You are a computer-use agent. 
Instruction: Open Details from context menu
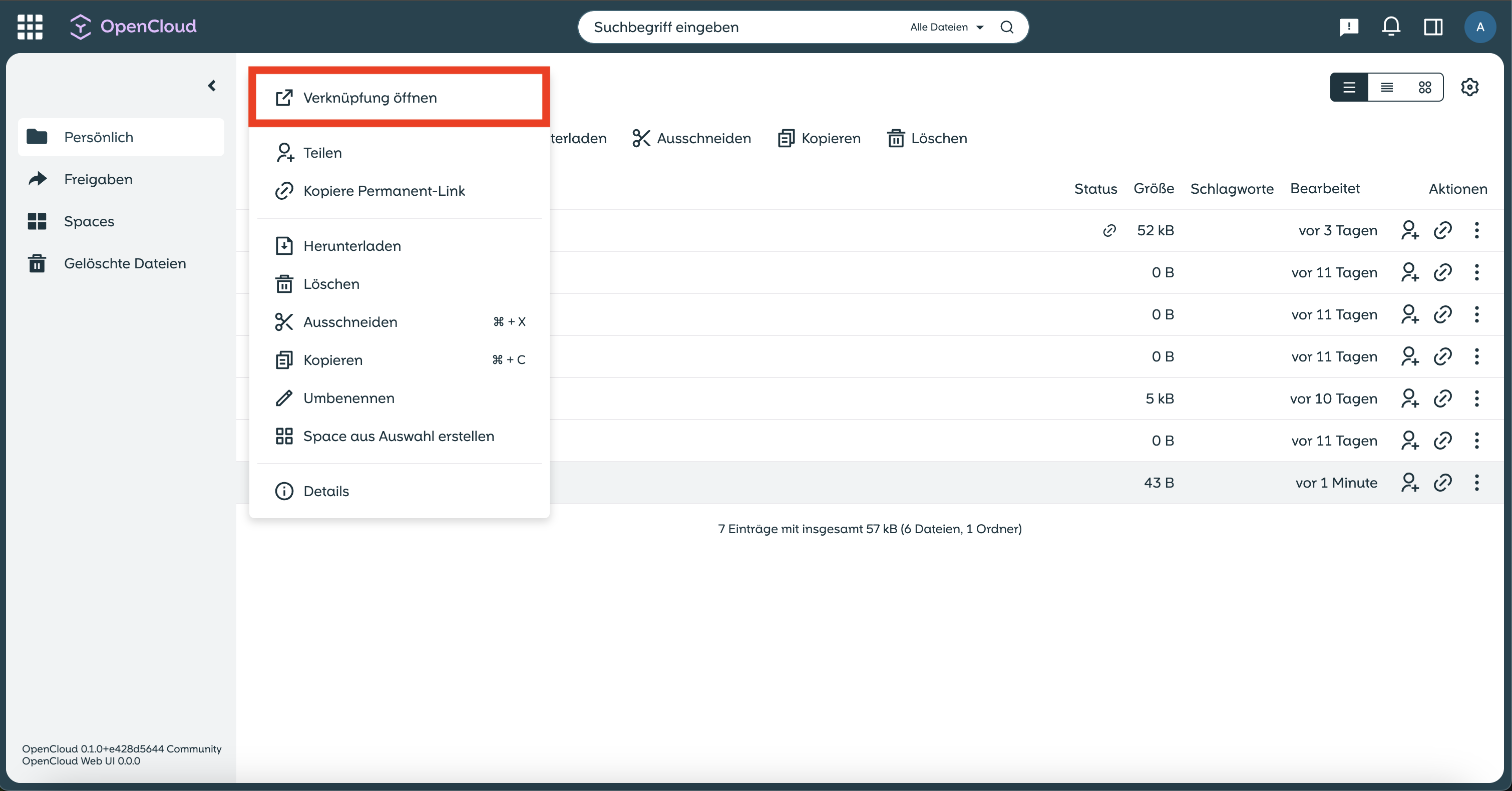click(x=399, y=491)
